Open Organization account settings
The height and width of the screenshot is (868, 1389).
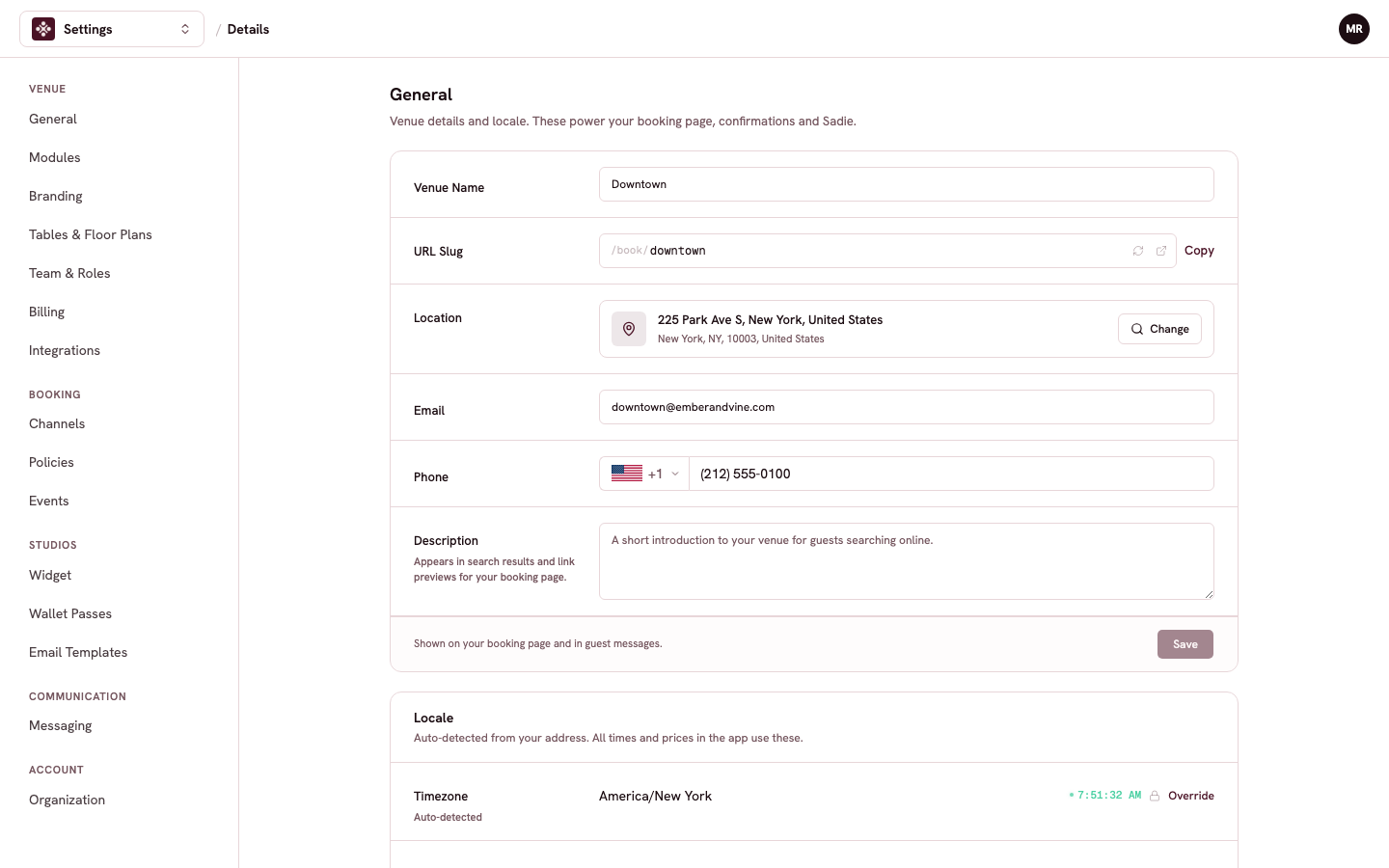tap(68, 800)
